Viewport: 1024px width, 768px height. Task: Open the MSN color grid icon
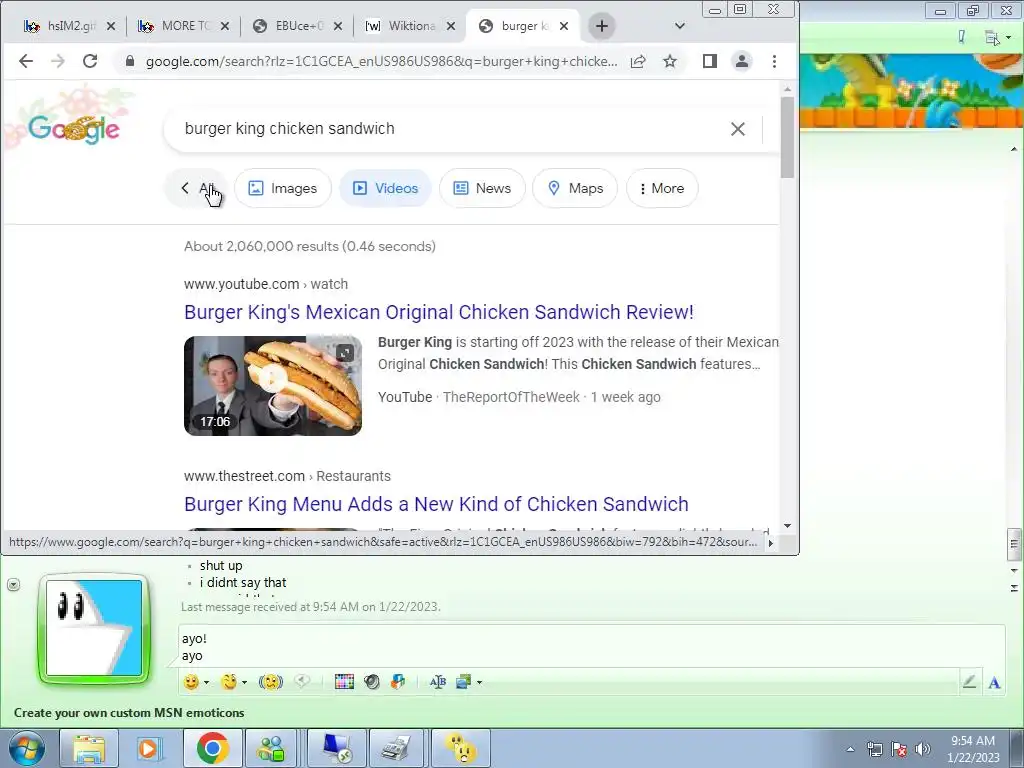pos(344,682)
